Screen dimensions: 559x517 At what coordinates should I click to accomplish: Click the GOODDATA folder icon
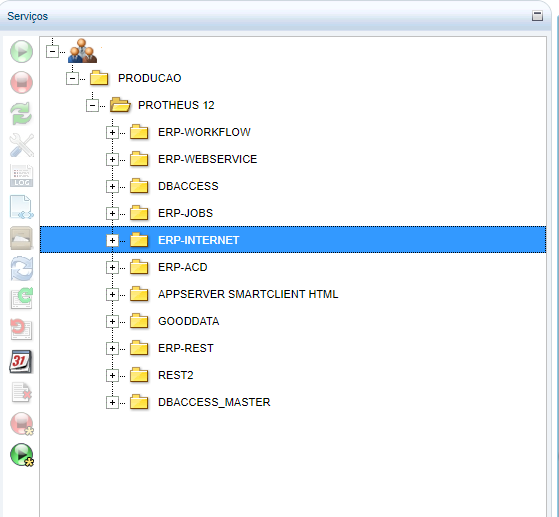(139, 321)
